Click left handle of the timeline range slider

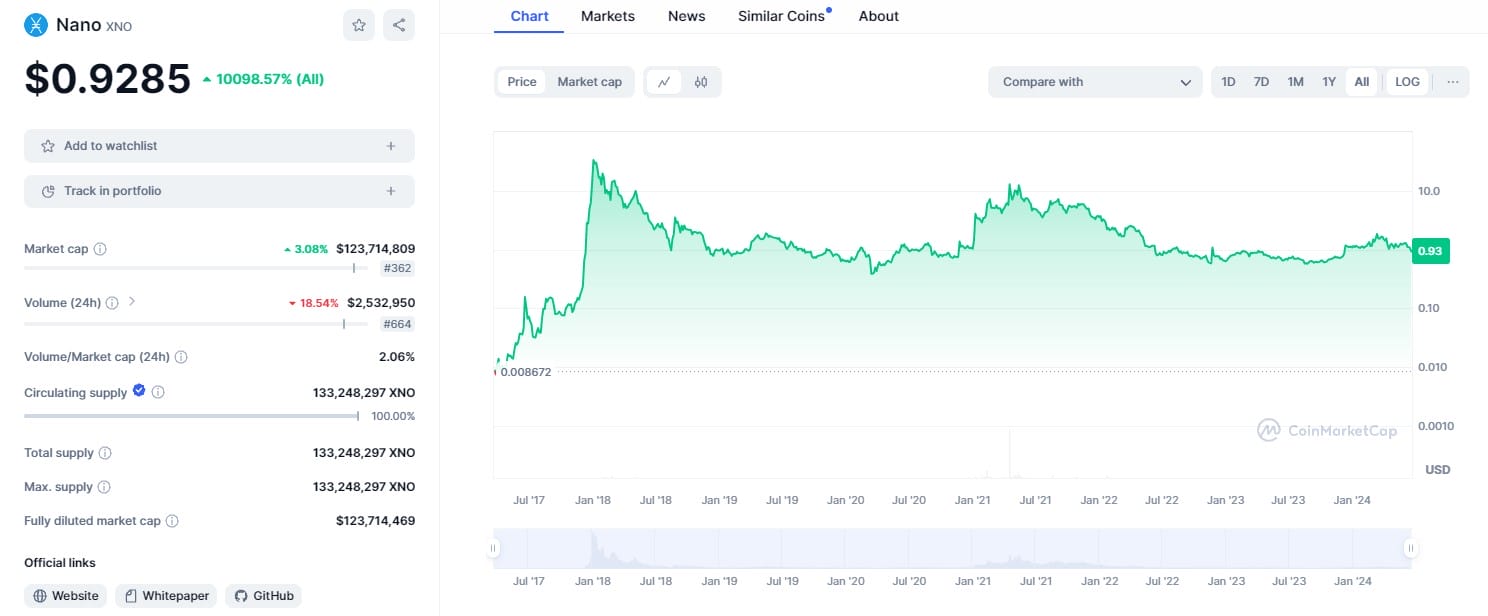[x=493, y=548]
